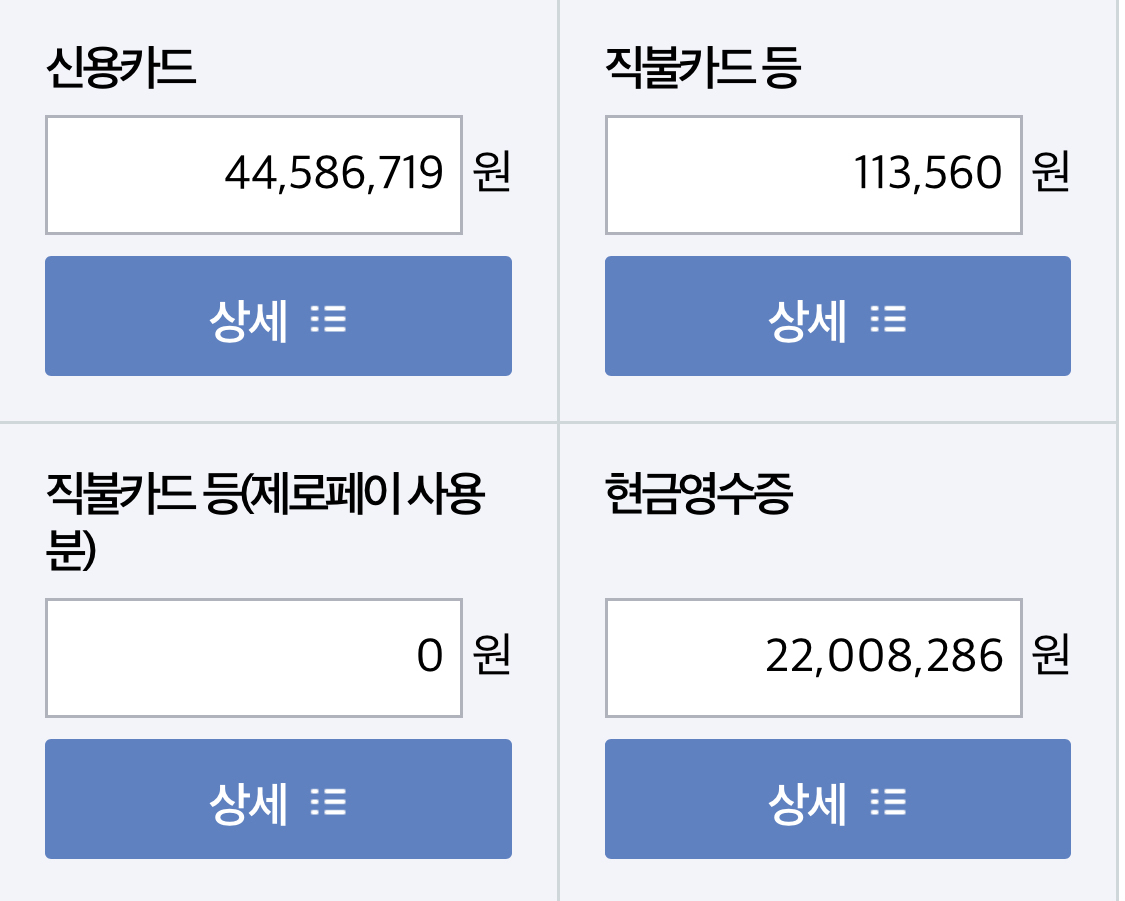Click the 원 unit beside 22,008,286
This screenshot has height=901, width=1125.
coord(1051,657)
